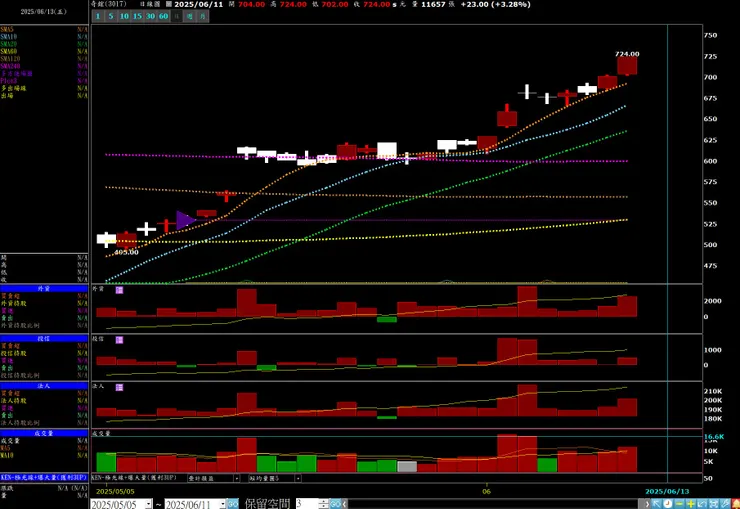Click the SMA5 legend label

pos(7,29)
